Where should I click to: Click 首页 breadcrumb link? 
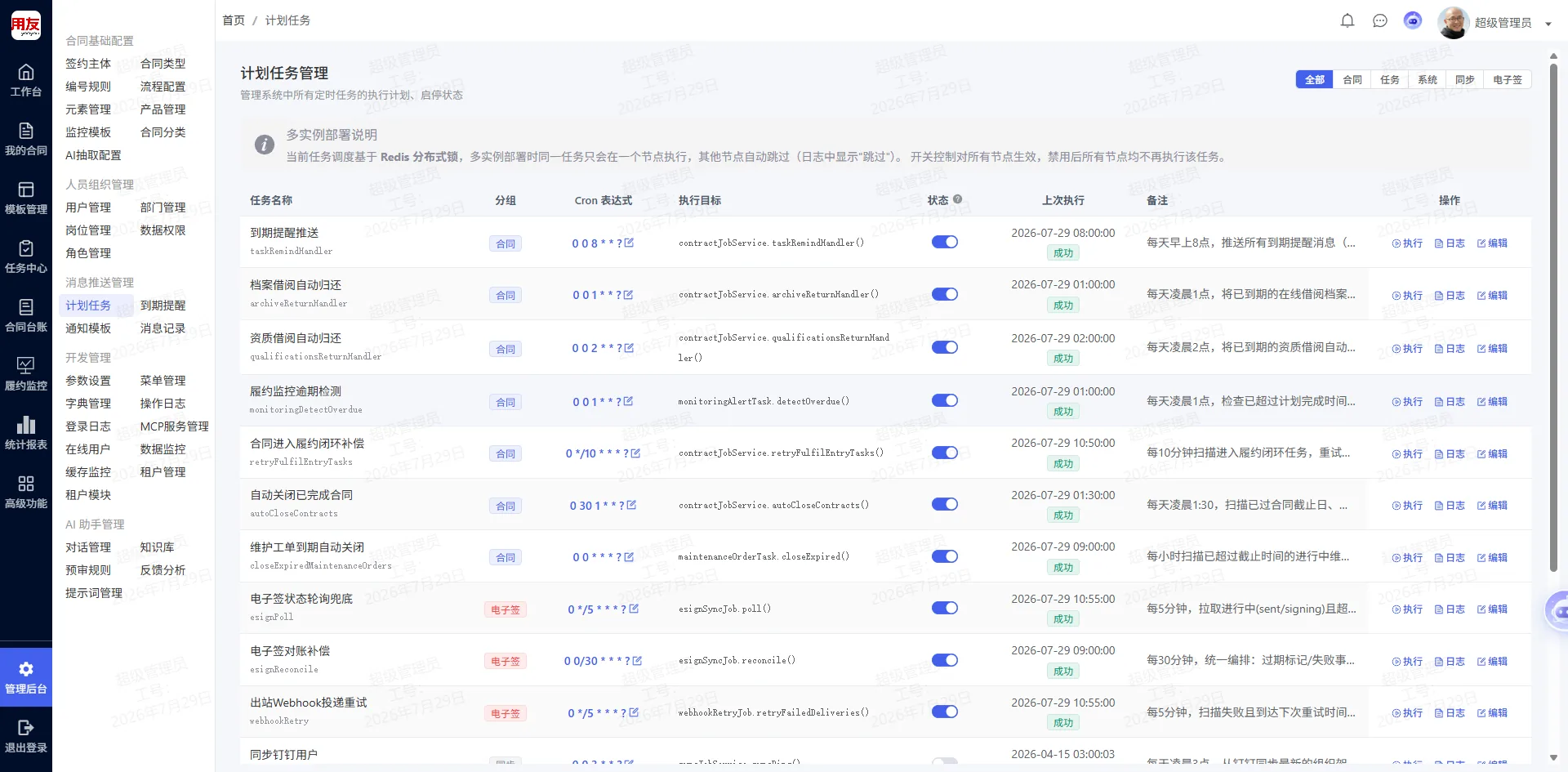(234, 20)
